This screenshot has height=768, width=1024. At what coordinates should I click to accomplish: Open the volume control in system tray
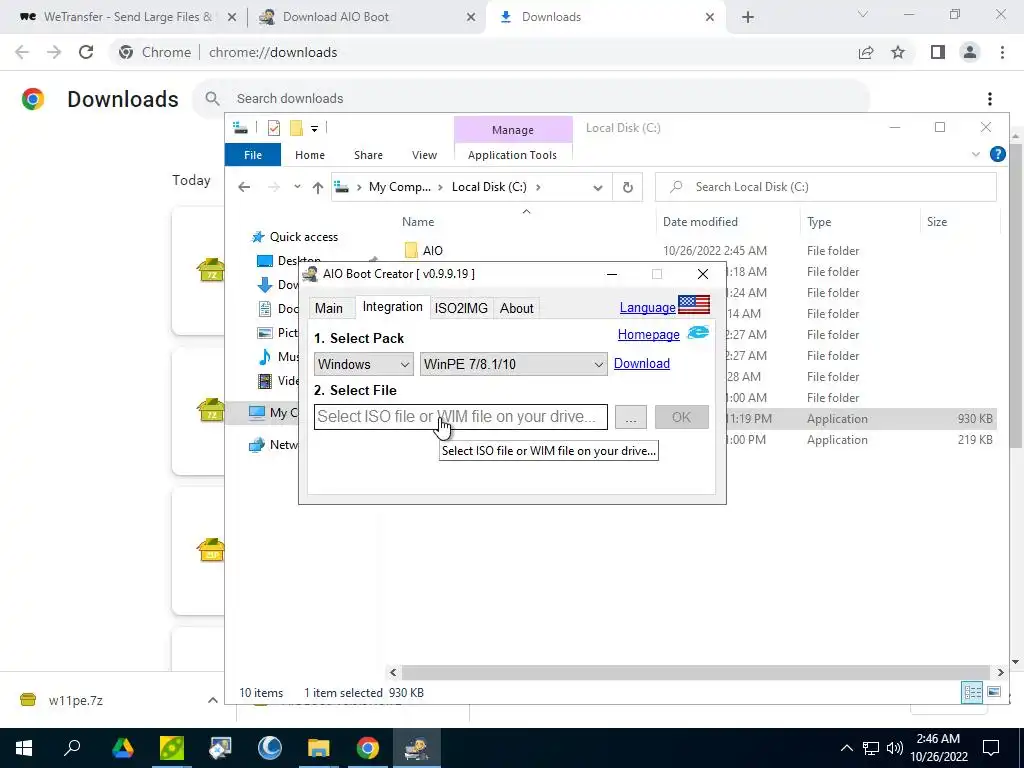pyautogui.click(x=895, y=748)
